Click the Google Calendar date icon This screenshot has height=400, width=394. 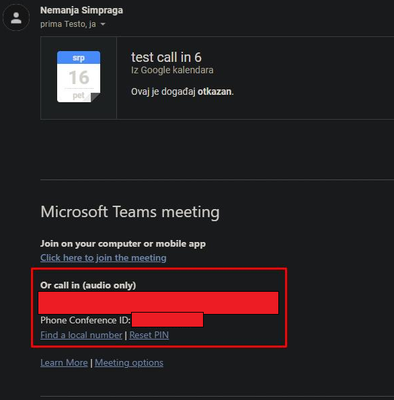click(x=79, y=77)
